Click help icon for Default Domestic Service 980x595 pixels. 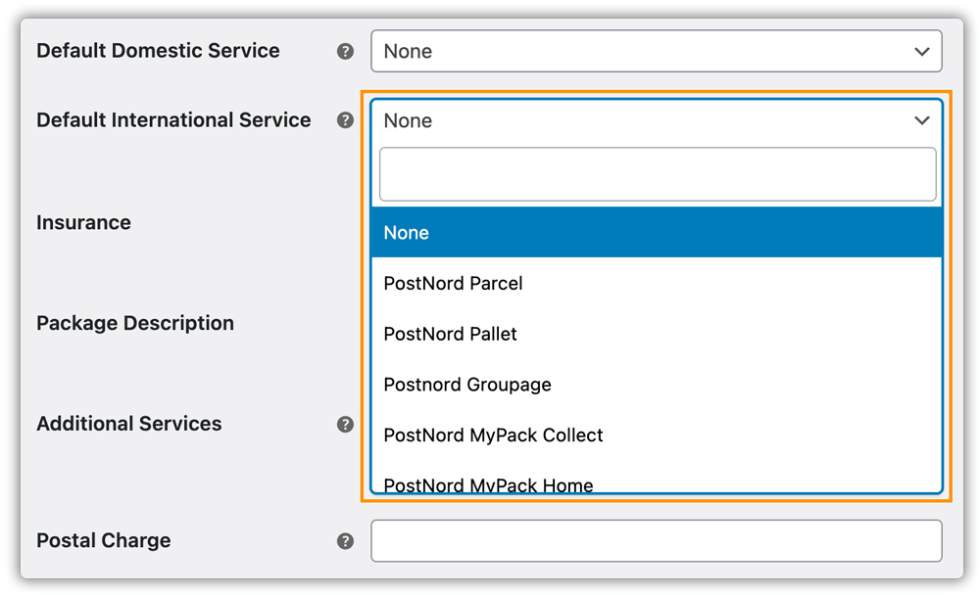pyautogui.click(x=345, y=51)
